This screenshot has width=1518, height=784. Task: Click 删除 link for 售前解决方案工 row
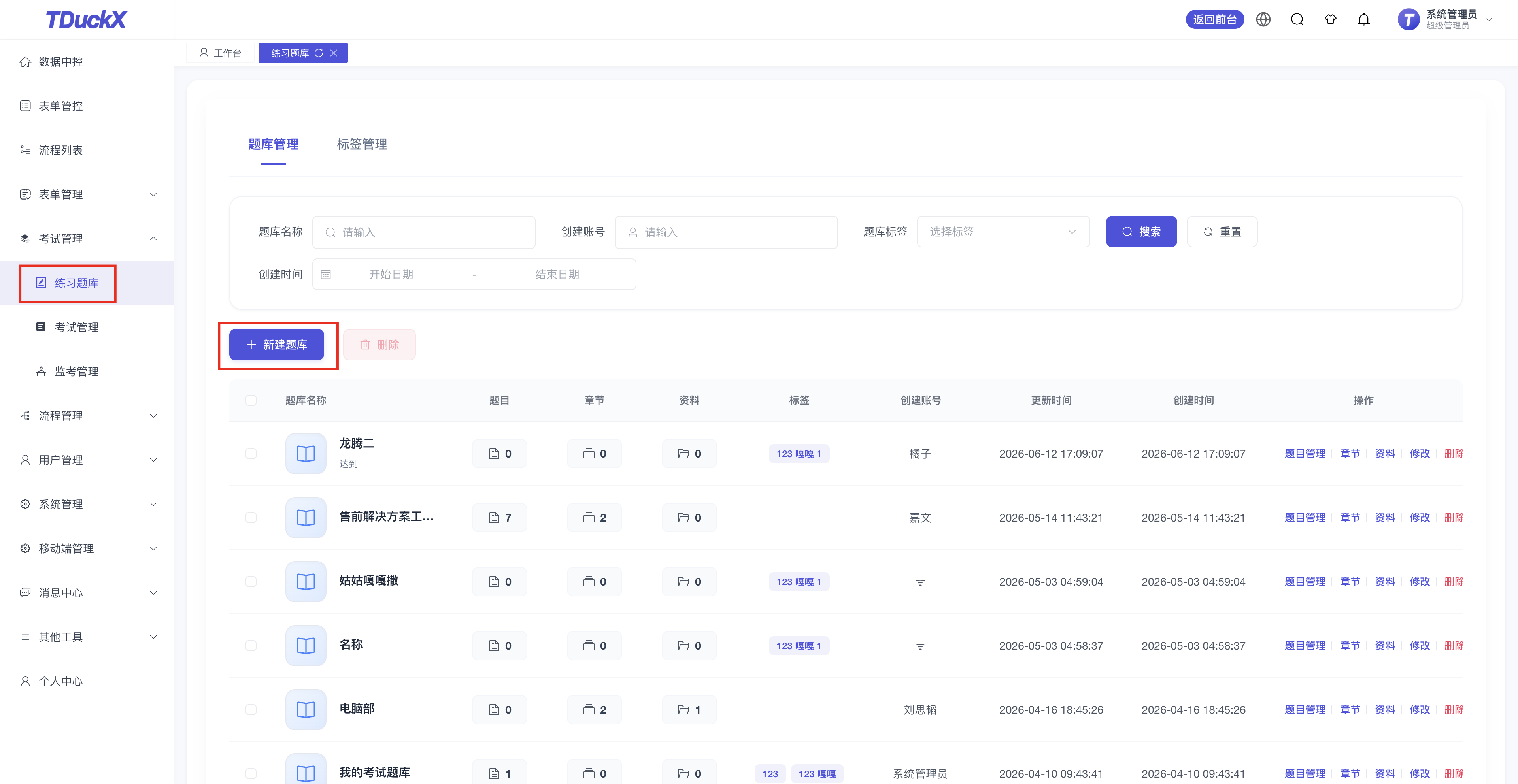[x=1453, y=518]
